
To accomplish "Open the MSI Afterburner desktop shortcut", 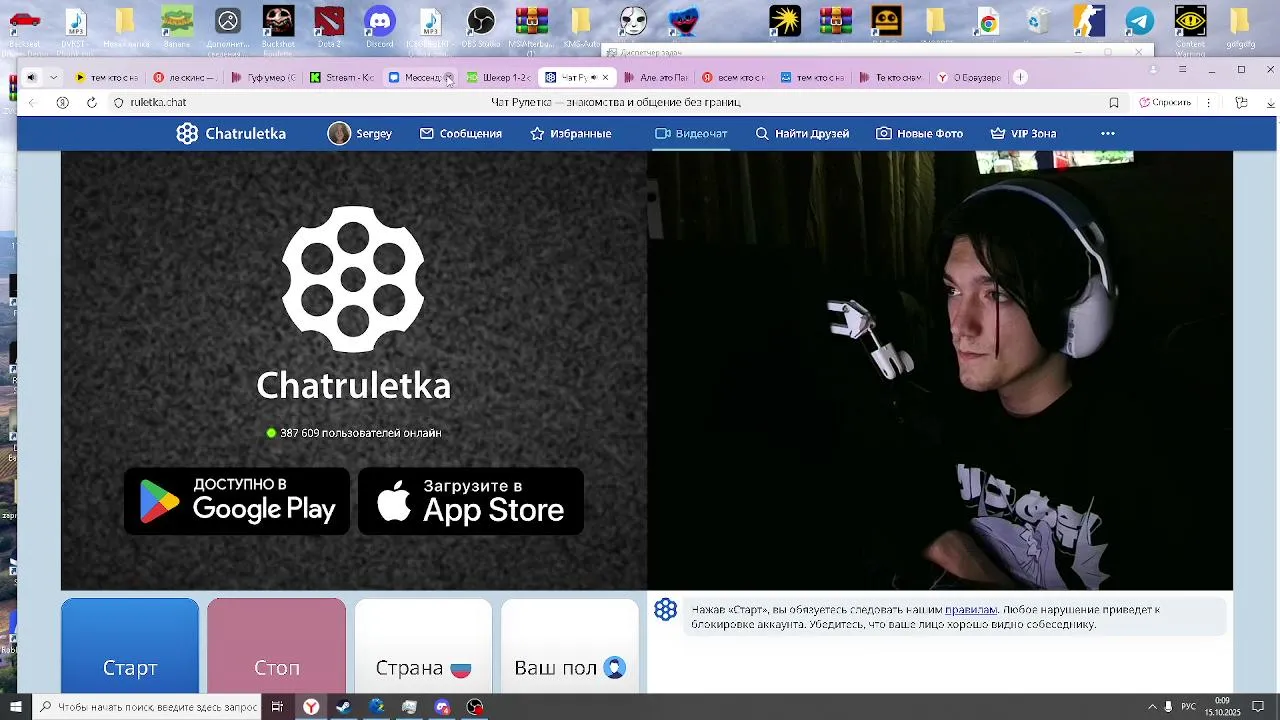I will click(x=531, y=26).
